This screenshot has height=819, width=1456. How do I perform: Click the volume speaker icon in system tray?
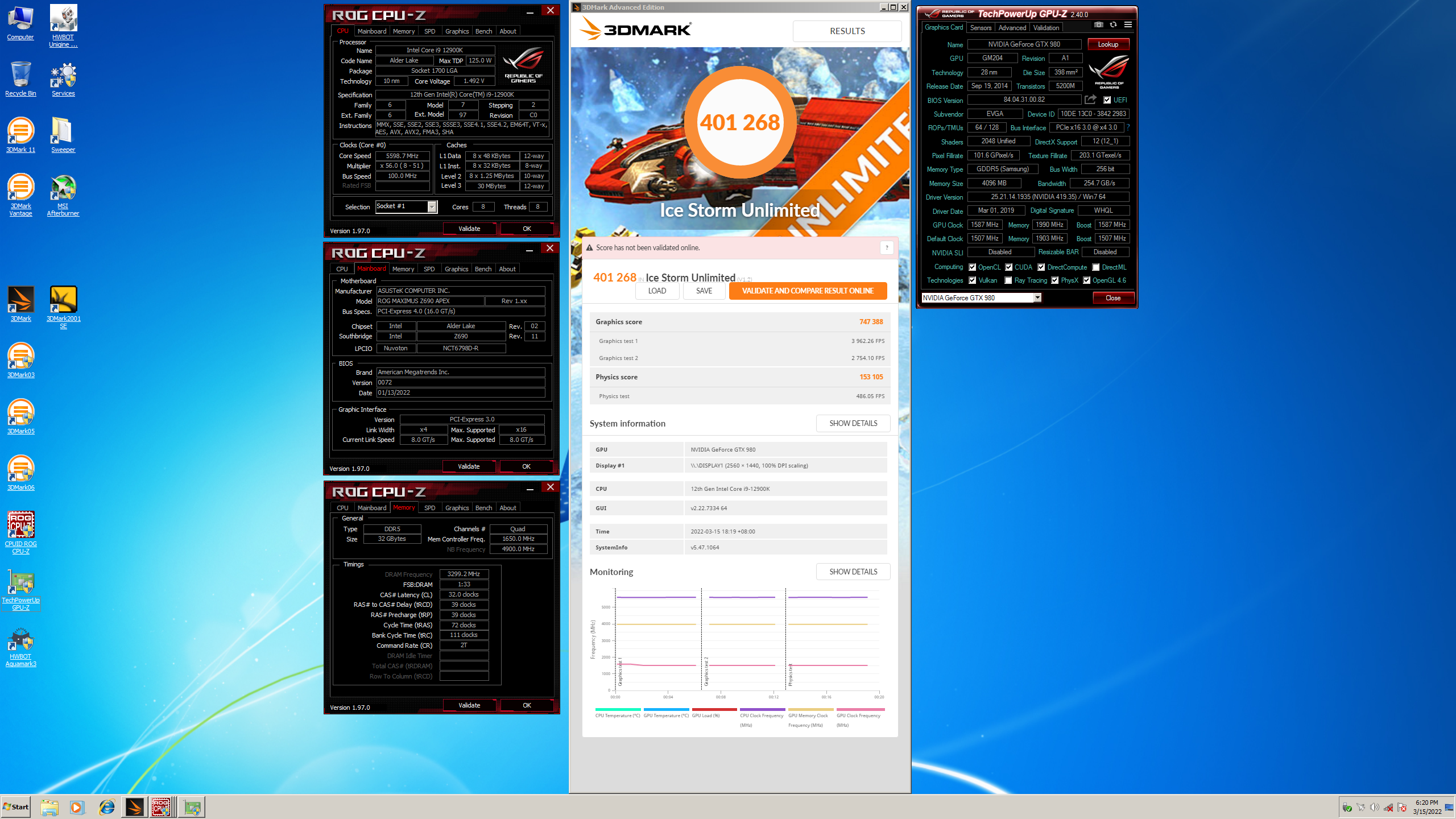point(1375,807)
